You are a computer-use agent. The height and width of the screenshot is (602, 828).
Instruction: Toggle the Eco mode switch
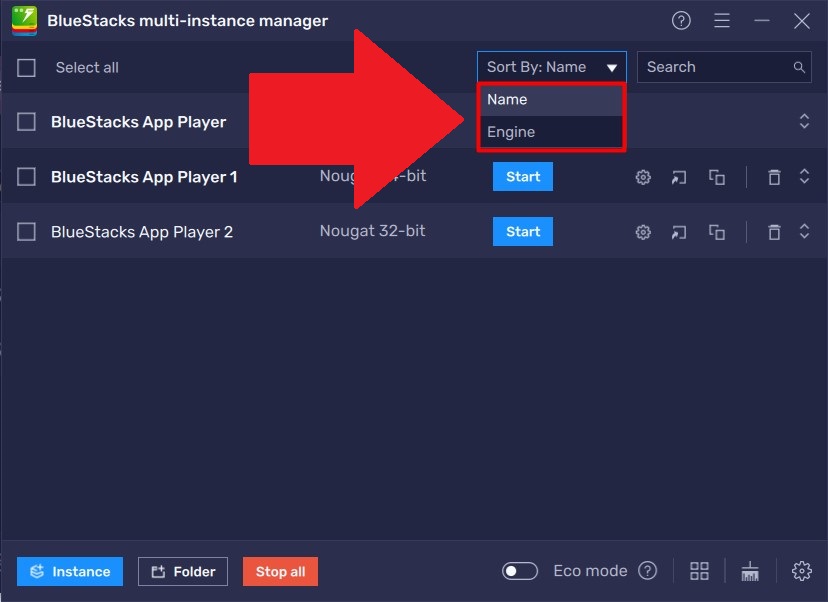click(x=520, y=571)
